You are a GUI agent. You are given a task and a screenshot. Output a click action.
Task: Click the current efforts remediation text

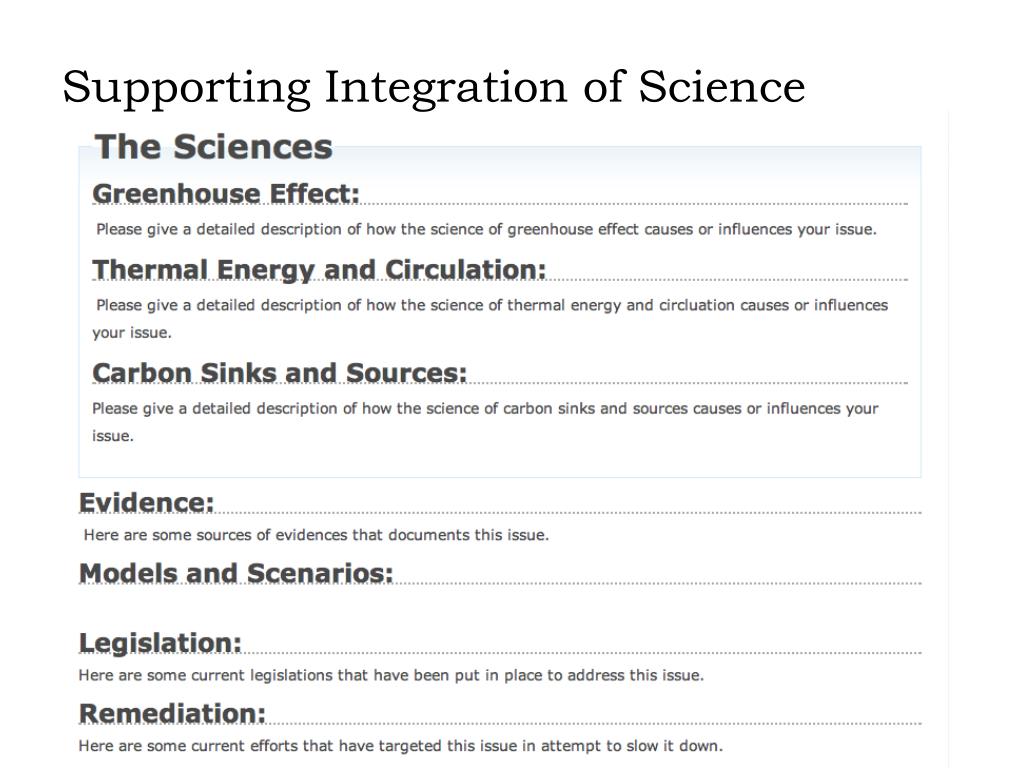coord(400,746)
